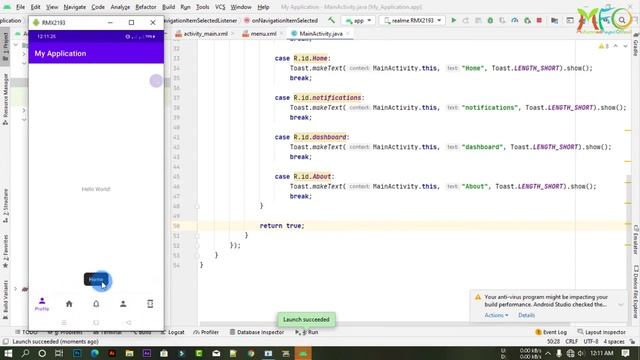
Task: Click the Run with Coverage icon
Action: [502, 20]
